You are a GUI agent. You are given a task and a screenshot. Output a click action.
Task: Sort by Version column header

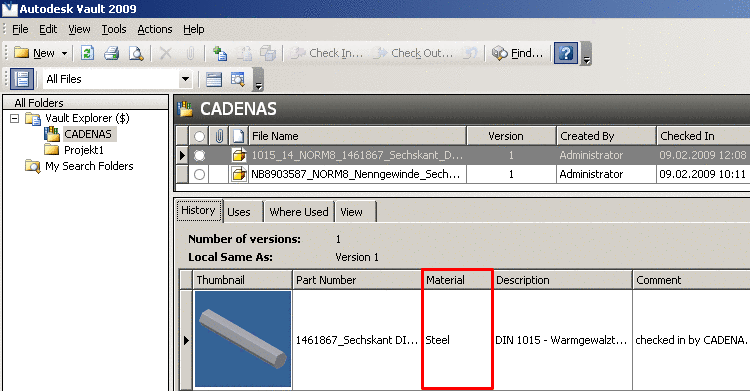(511, 136)
